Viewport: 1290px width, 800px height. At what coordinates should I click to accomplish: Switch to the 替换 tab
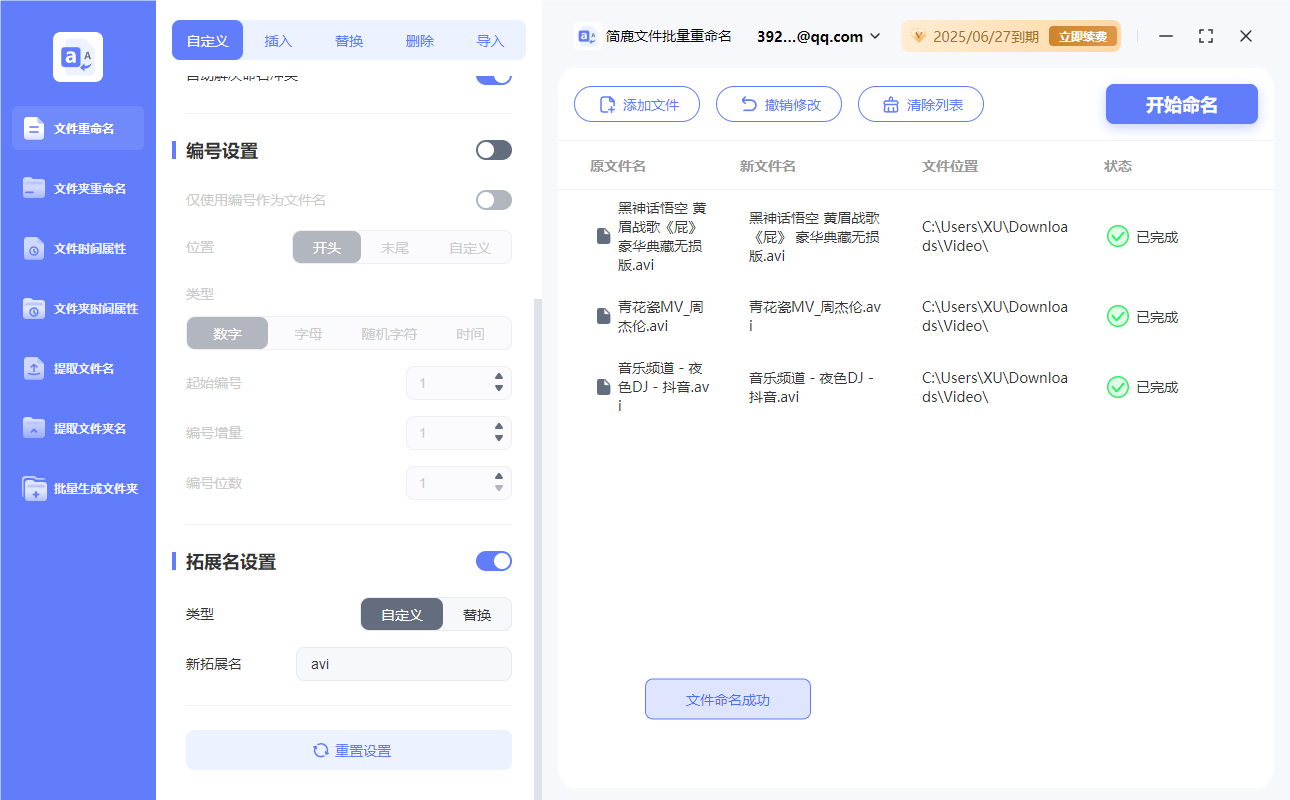pyautogui.click(x=348, y=40)
